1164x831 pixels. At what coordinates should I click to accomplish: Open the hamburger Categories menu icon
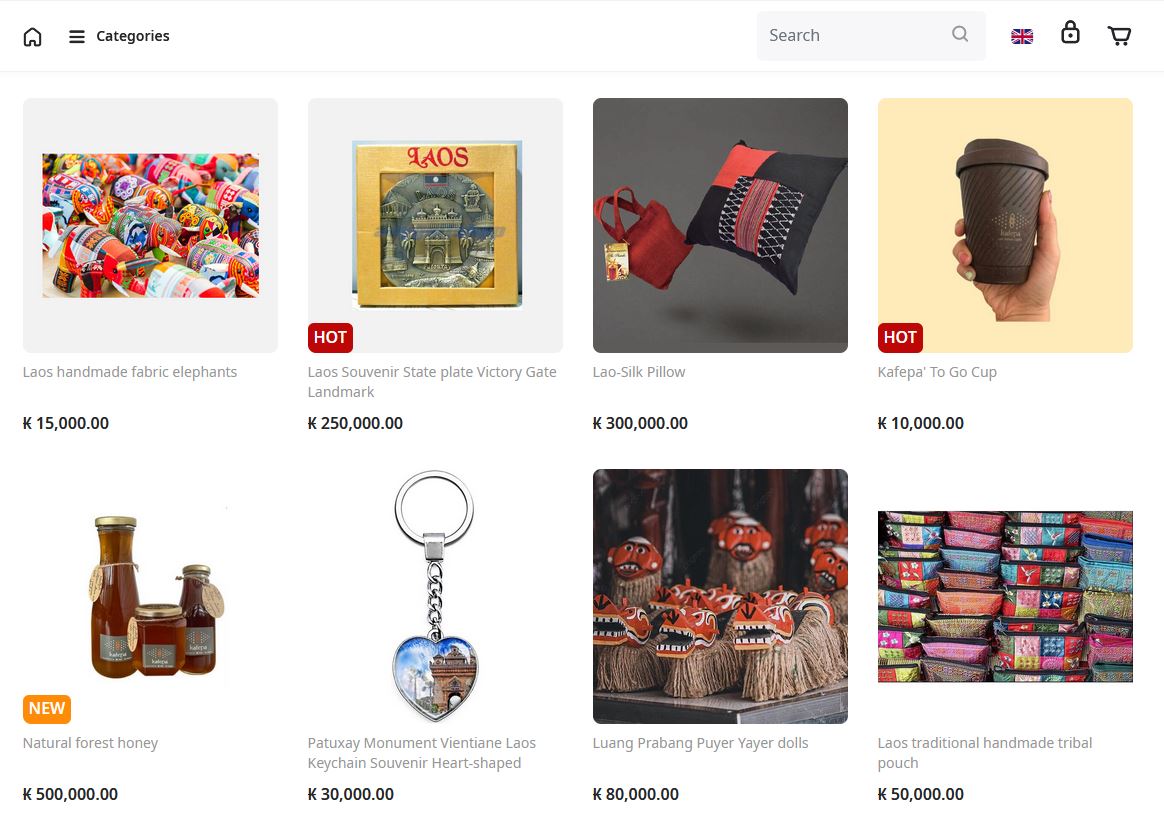pos(76,36)
